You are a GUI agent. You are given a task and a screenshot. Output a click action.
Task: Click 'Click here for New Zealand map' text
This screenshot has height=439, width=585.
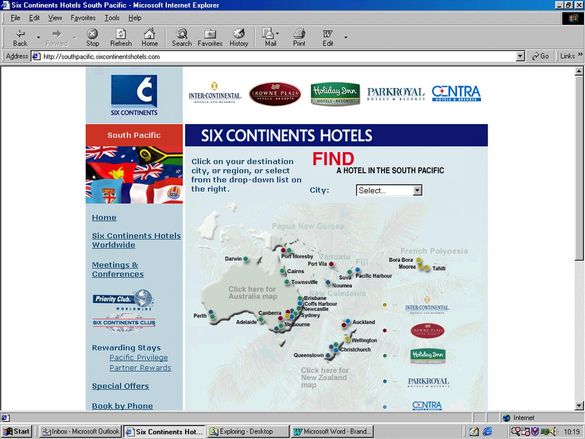[325, 377]
